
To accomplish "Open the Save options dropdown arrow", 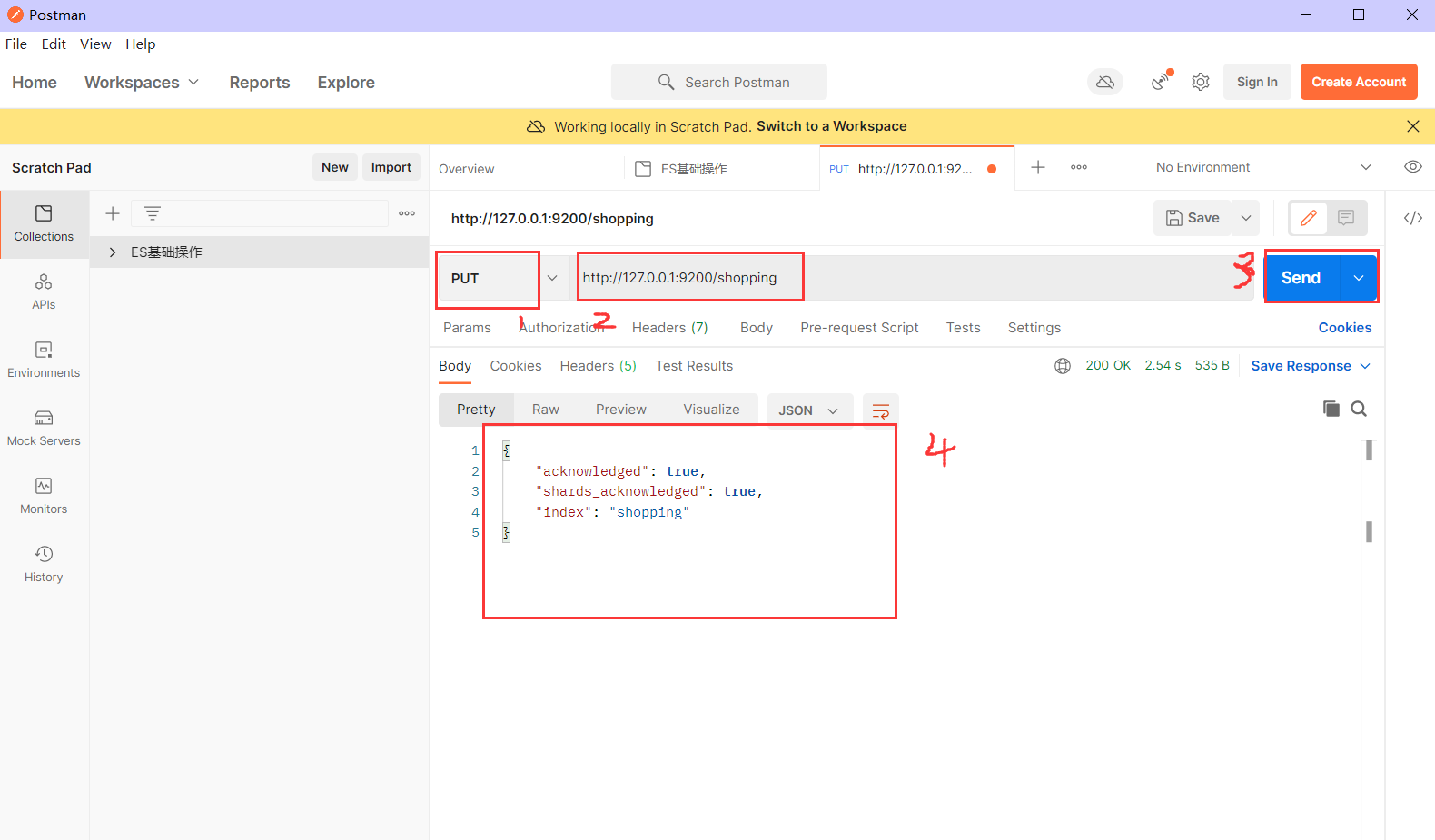I will click(x=1246, y=218).
